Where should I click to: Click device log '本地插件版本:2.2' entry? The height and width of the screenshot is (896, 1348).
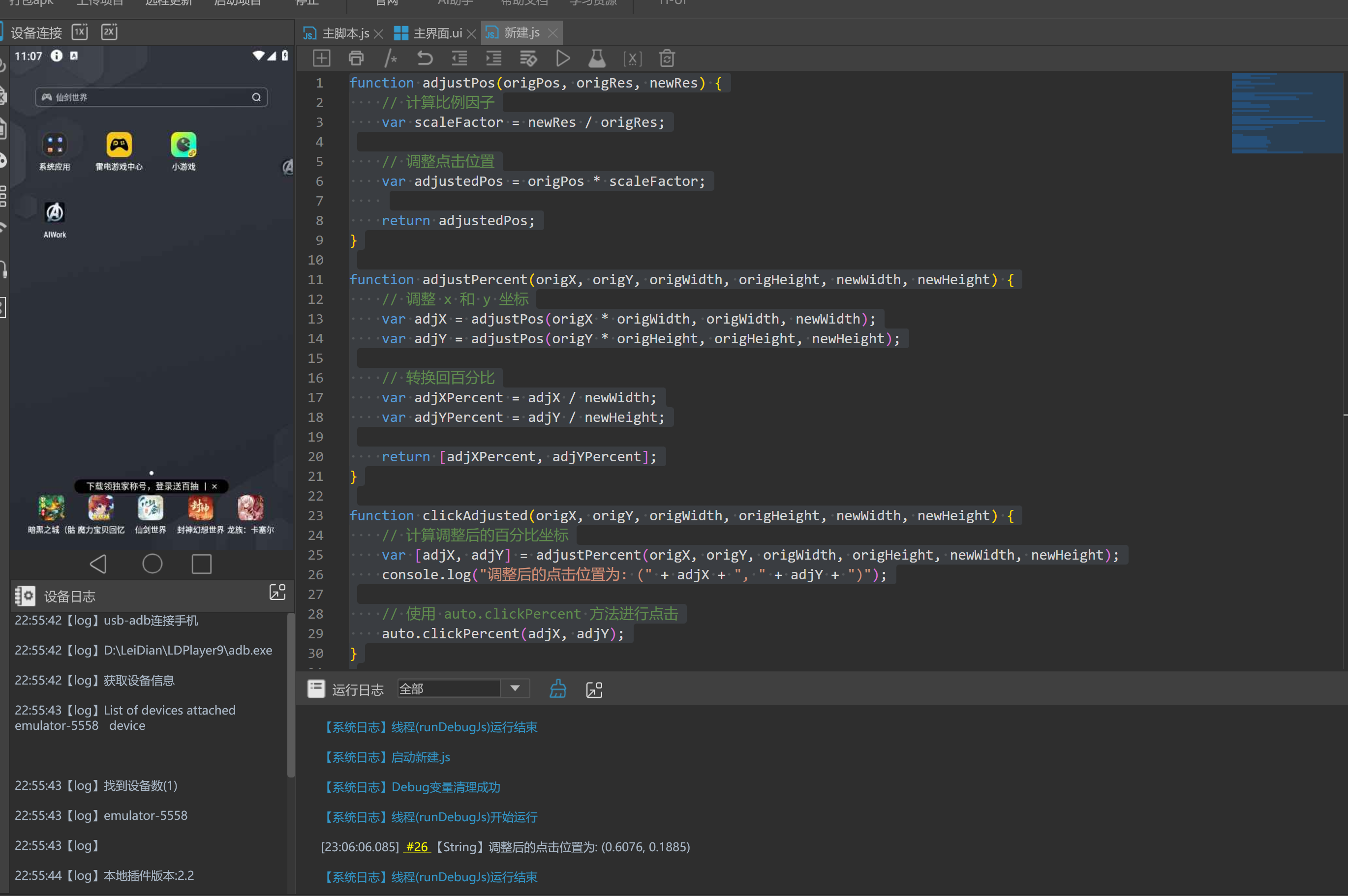point(105,875)
